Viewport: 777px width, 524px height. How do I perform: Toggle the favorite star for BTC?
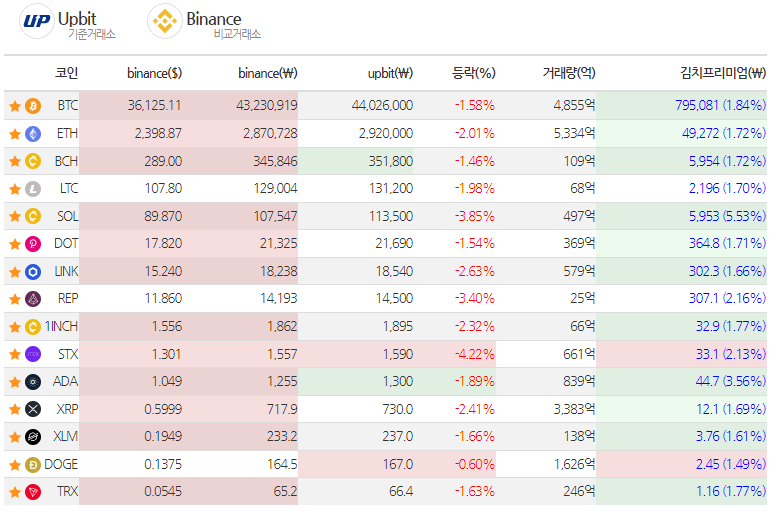pos(15,106)
